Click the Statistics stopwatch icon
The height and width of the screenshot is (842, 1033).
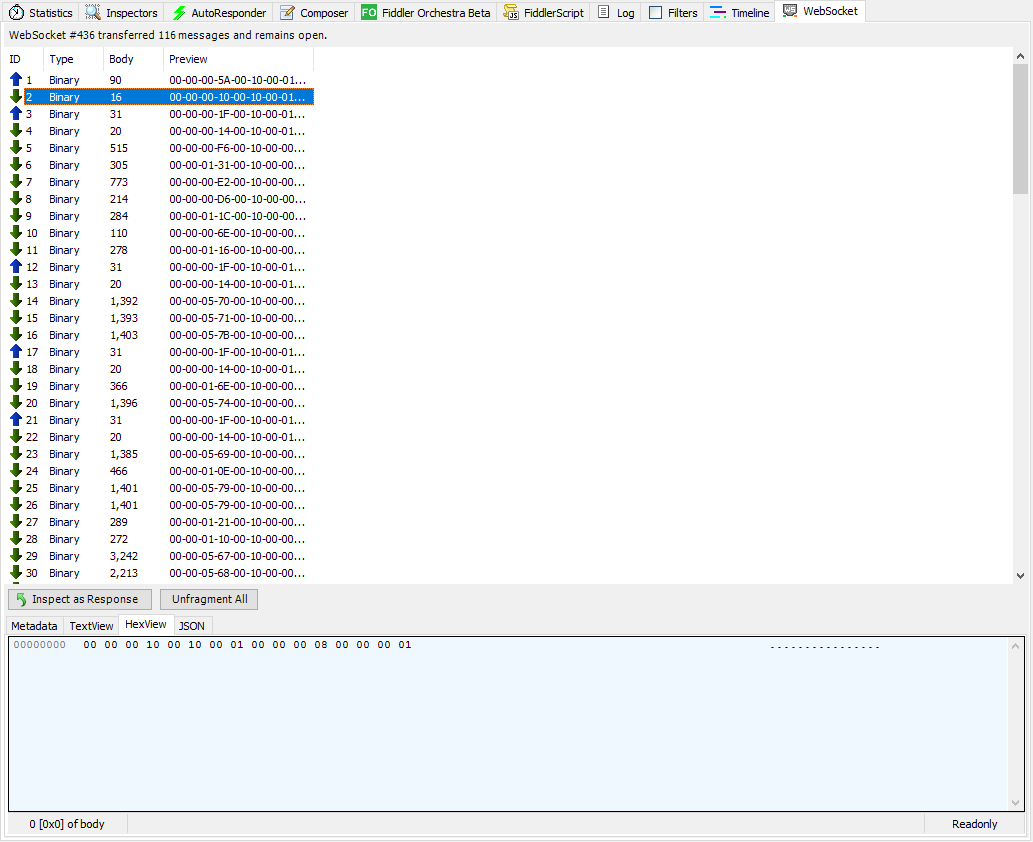pyautogui.click(x=16, y=13)
